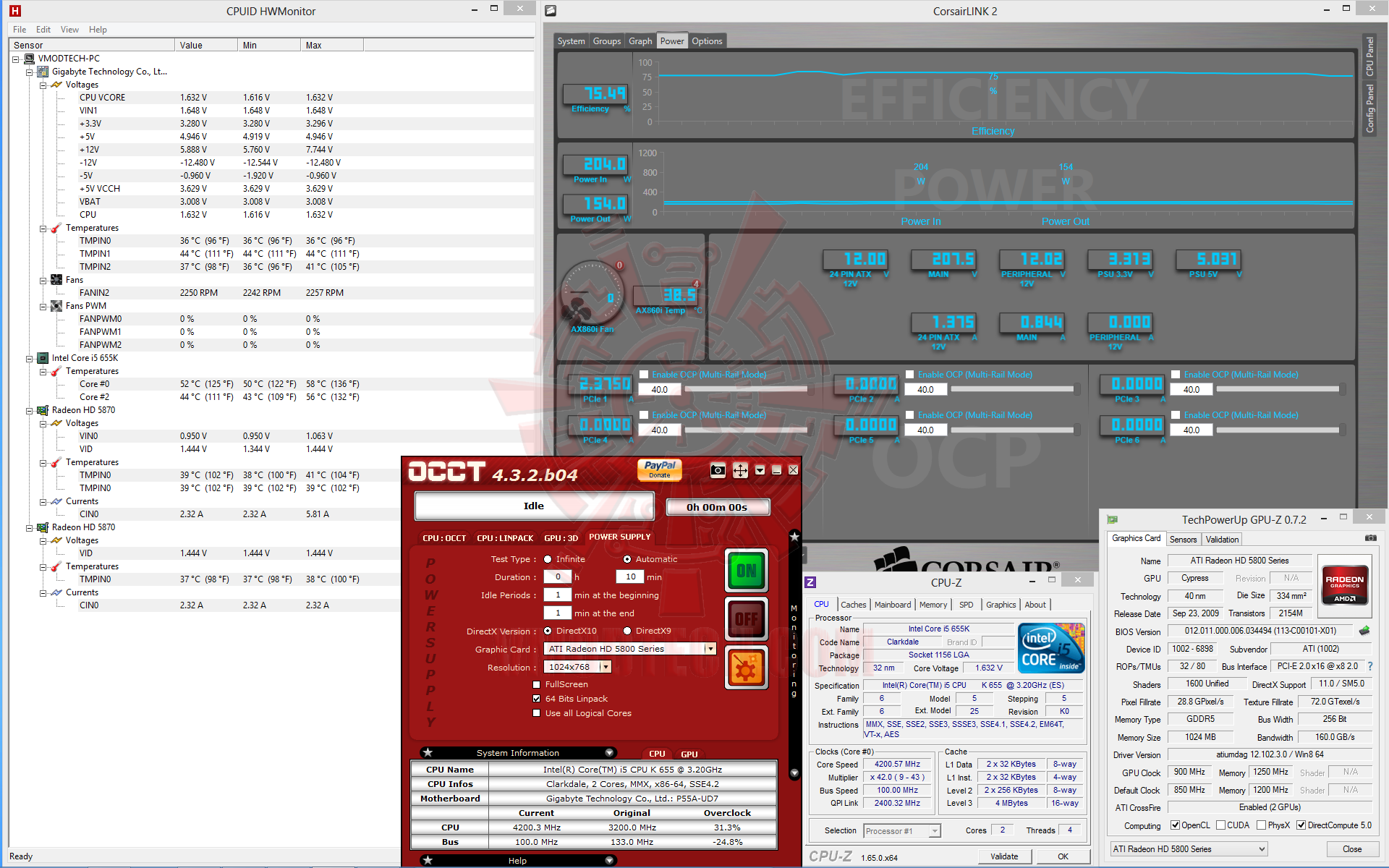Start test with green ON button

[x=746, y=571]
